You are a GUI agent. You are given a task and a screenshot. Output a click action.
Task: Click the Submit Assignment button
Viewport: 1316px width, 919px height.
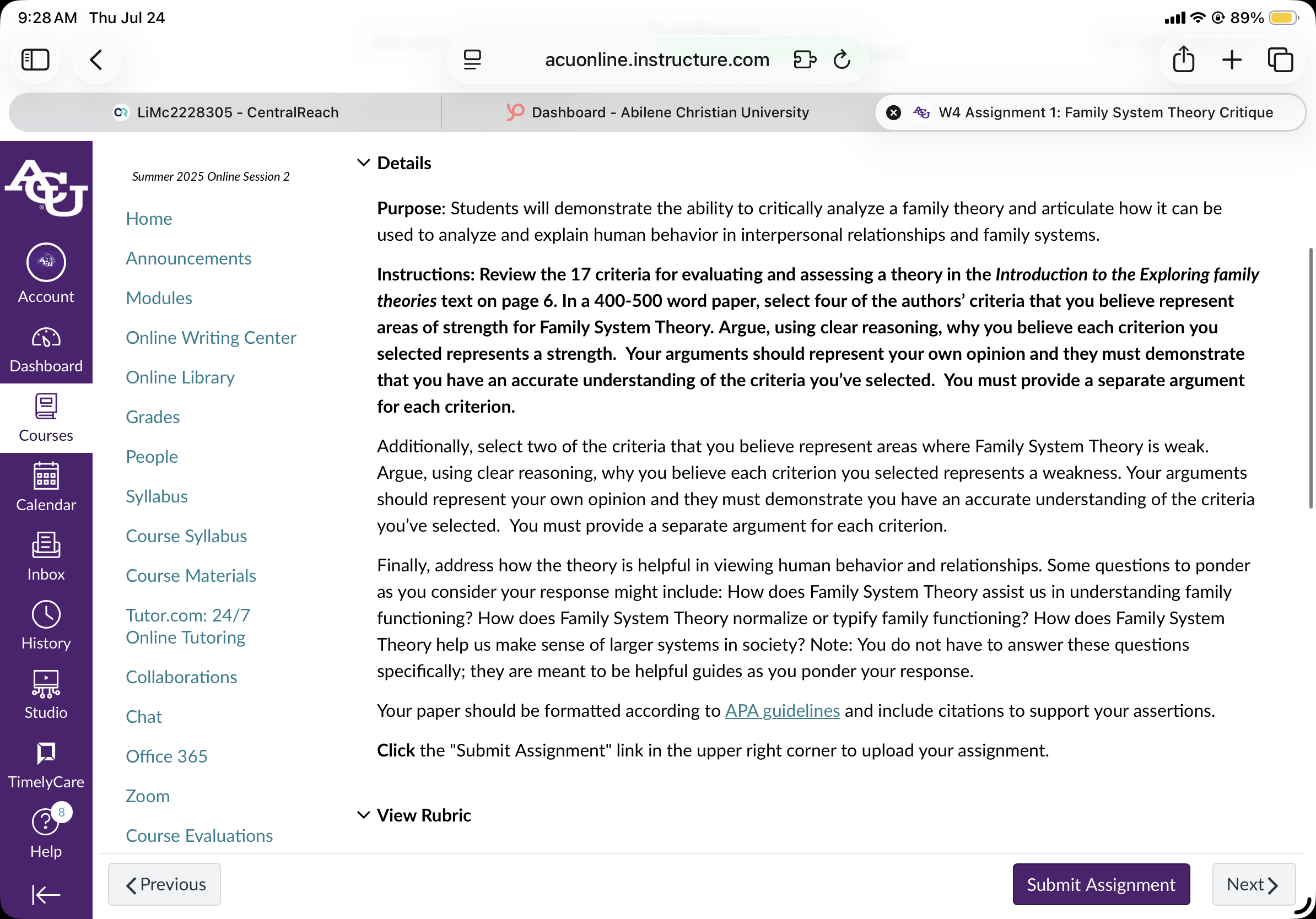1101,884
